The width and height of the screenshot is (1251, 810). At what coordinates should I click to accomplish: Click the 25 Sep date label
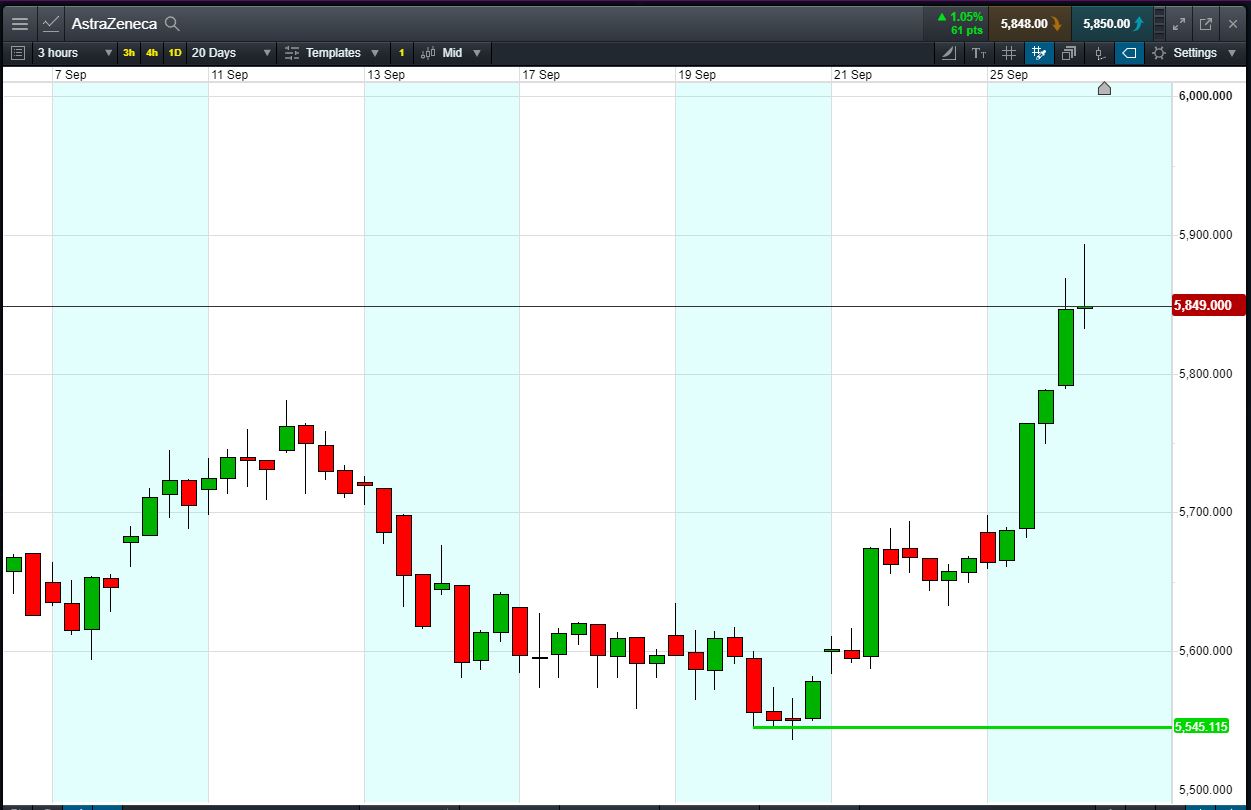(1009, 75)
